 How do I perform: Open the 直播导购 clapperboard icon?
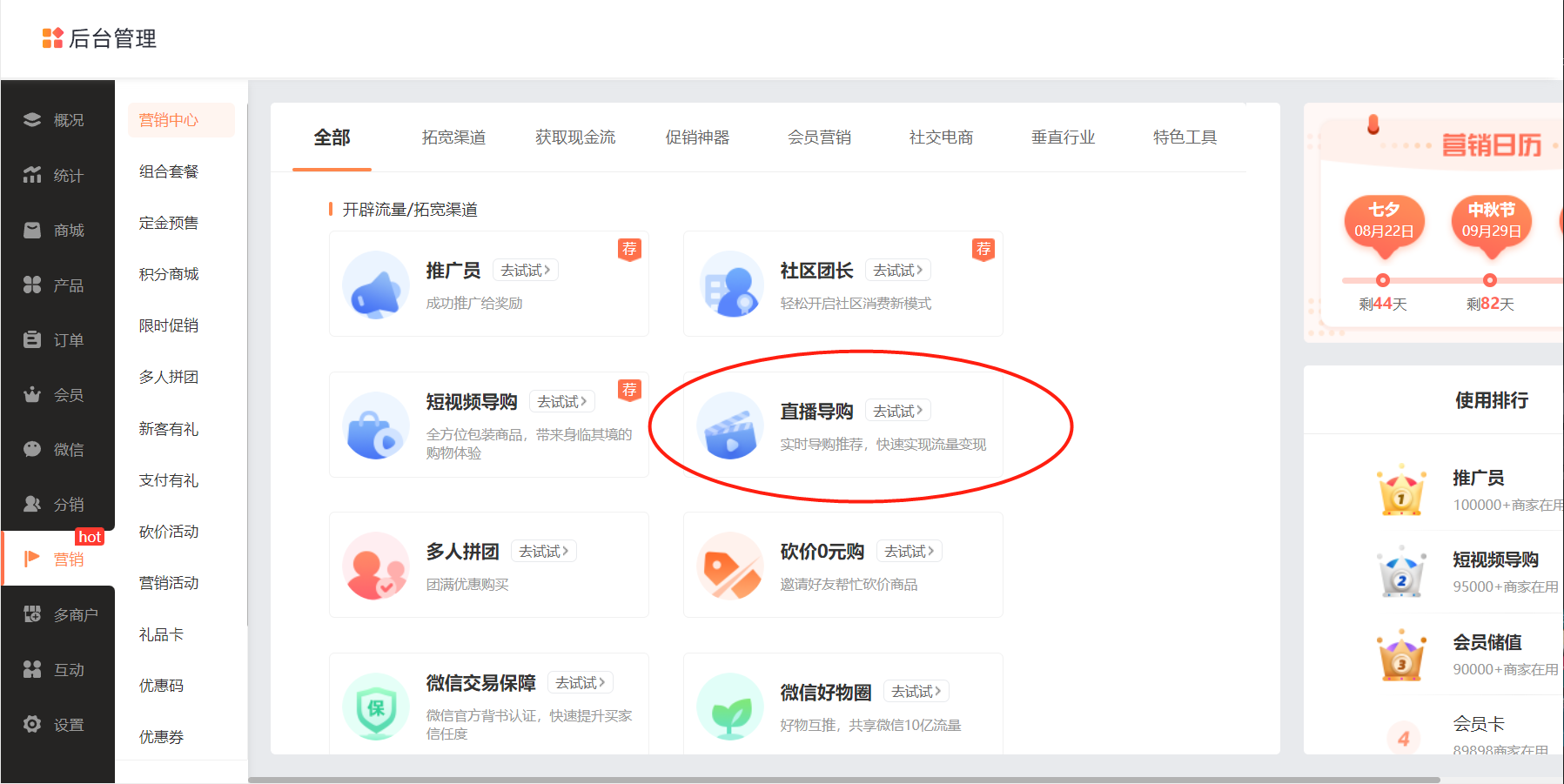click(730, 426)
